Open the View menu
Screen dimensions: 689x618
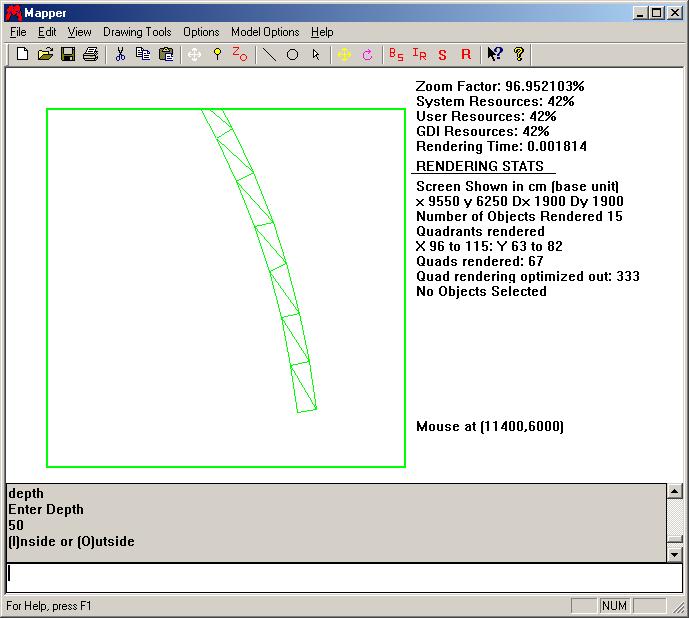tap(80, 32)
